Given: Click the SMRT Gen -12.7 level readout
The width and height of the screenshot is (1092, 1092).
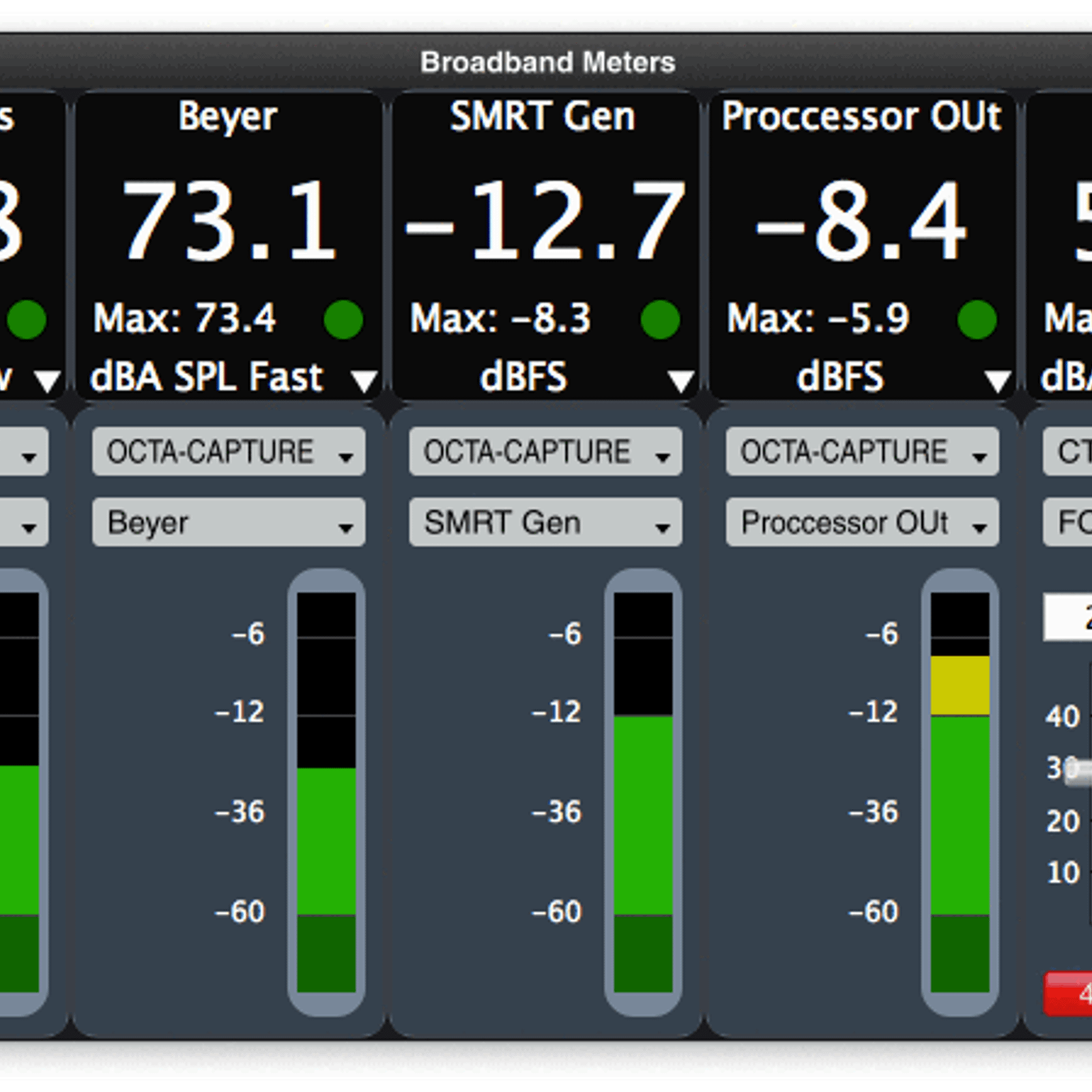Looking at the screenshot, I should (545, 222).
